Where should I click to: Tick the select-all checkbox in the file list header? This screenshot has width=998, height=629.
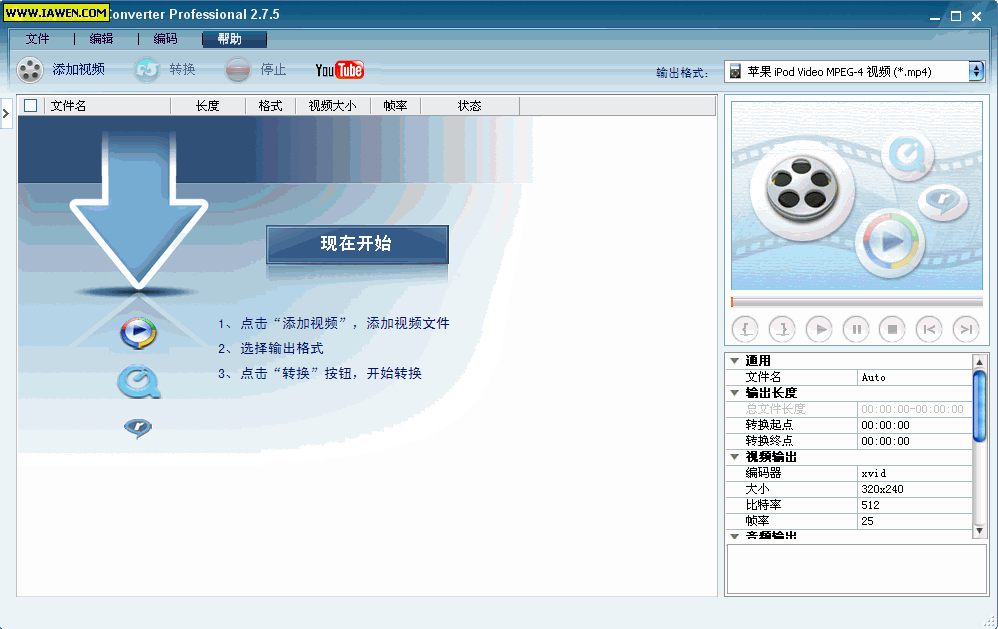(31, 106)
